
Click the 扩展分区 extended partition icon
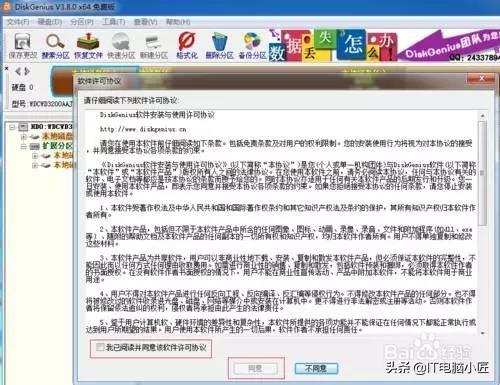pyautogui.click(x=35, y=146)
